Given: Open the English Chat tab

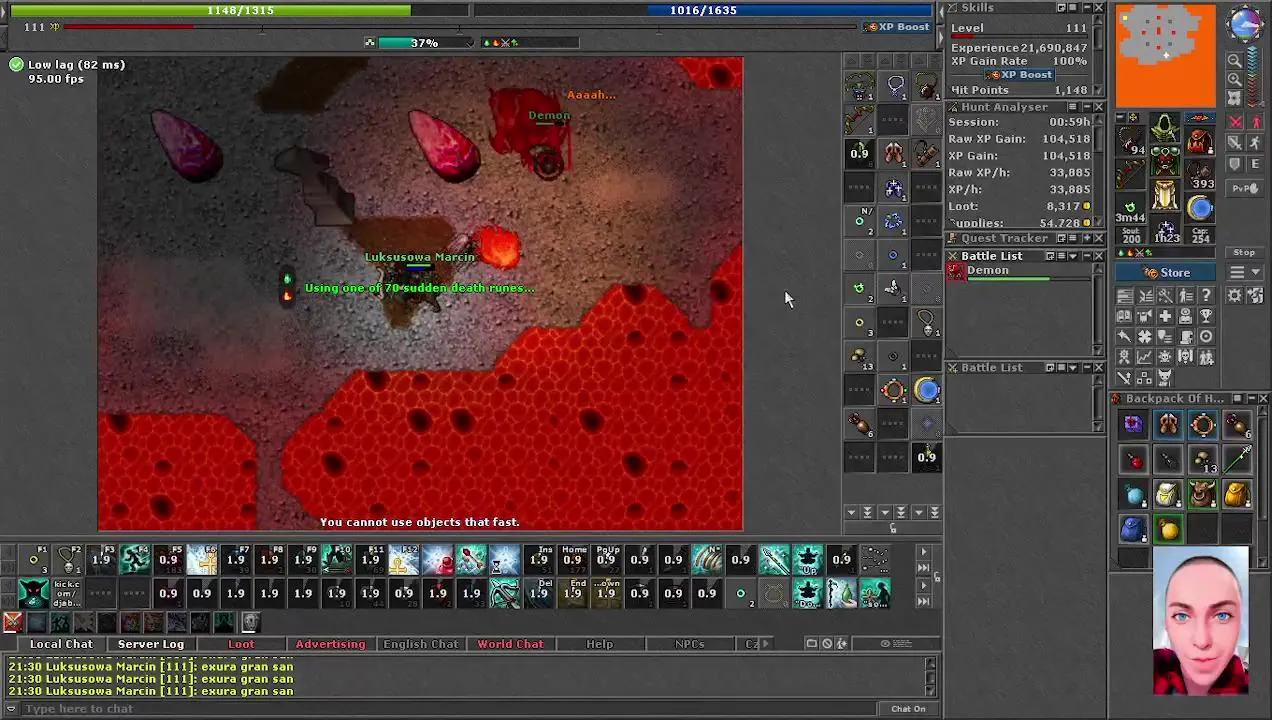Looking at the screenshot, I should click(x=420, y=644).
